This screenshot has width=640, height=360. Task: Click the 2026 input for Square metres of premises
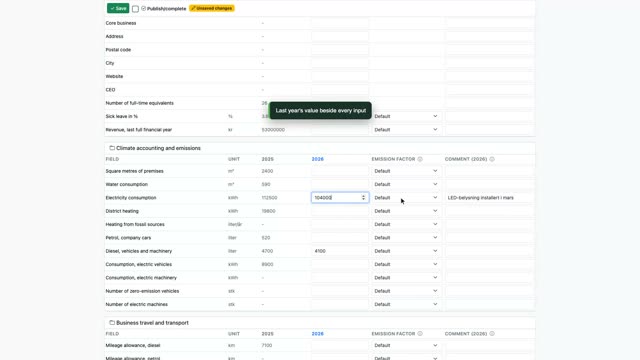point(340,171)
